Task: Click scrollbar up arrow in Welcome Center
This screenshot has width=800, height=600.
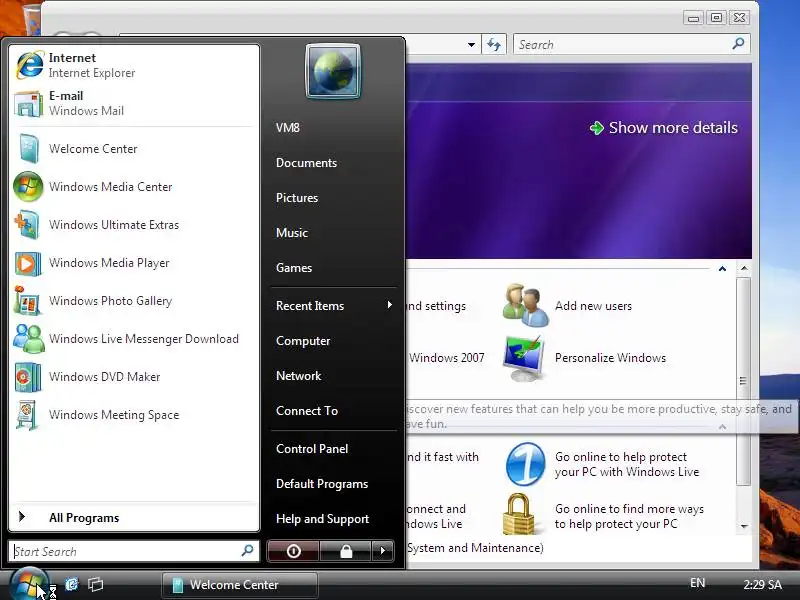Action: click(x=744, y=268)
